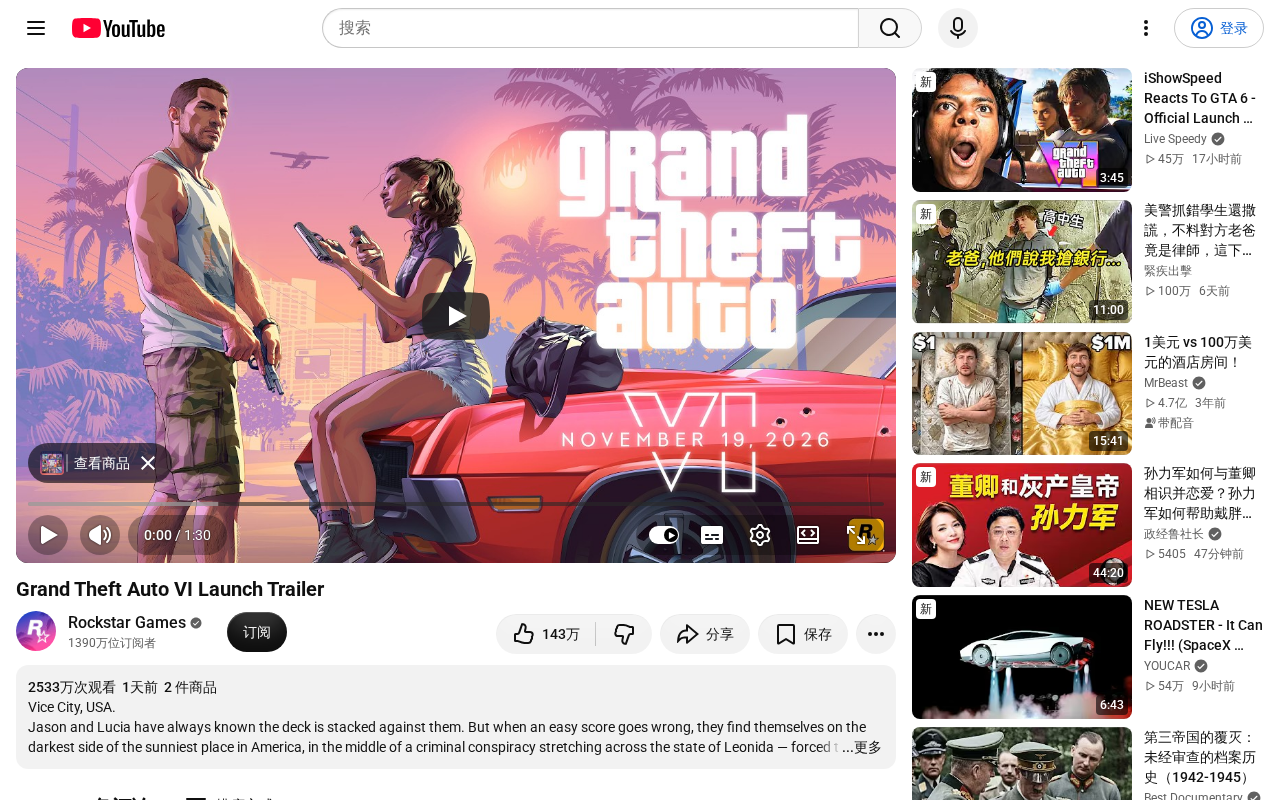This screenshot has width=1280, height=800.
Task: Go to the YouTube home logo
Action: pyautogui.click(x=118, y=28)
